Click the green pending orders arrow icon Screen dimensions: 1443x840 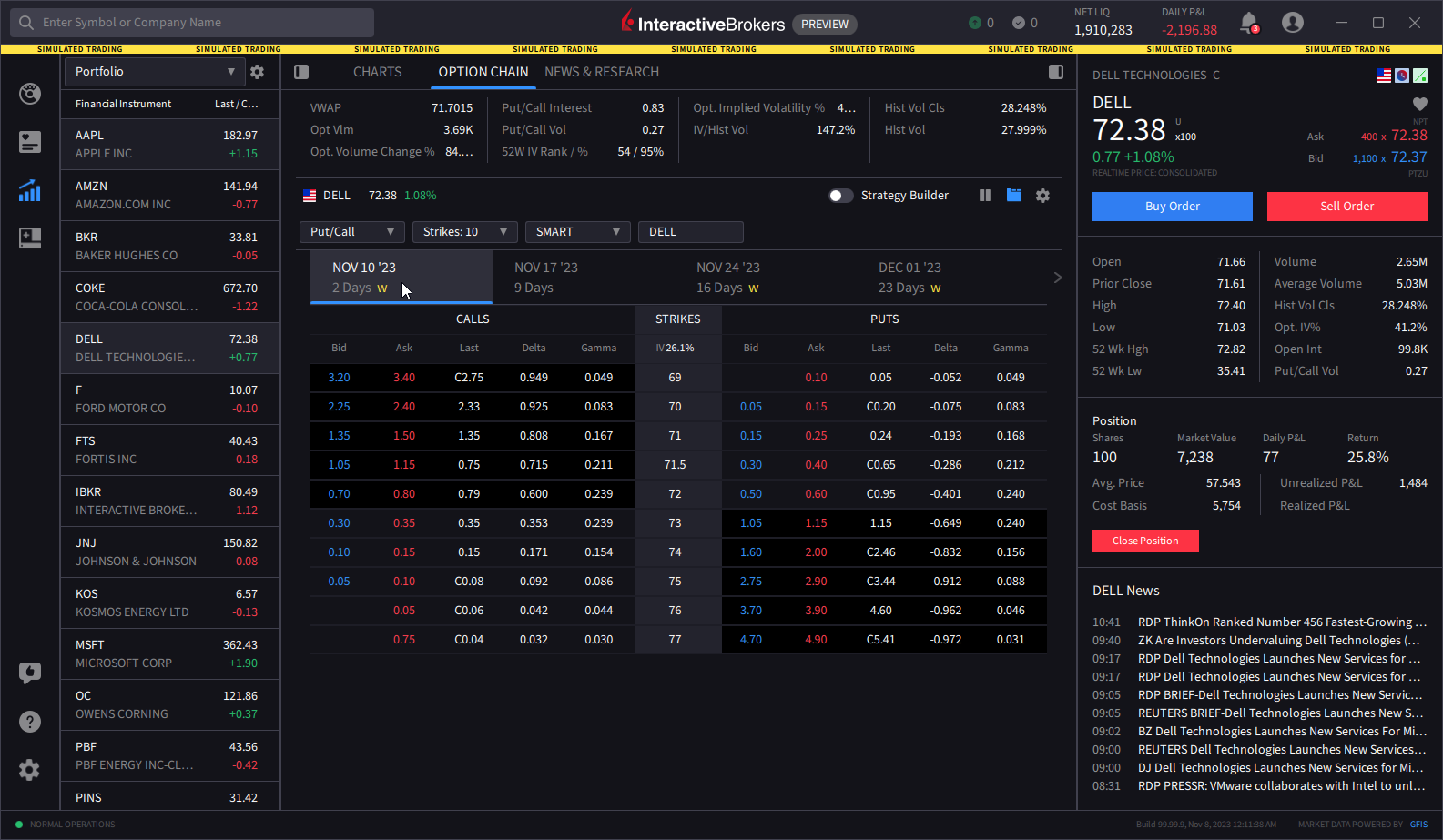pos(974,23)
